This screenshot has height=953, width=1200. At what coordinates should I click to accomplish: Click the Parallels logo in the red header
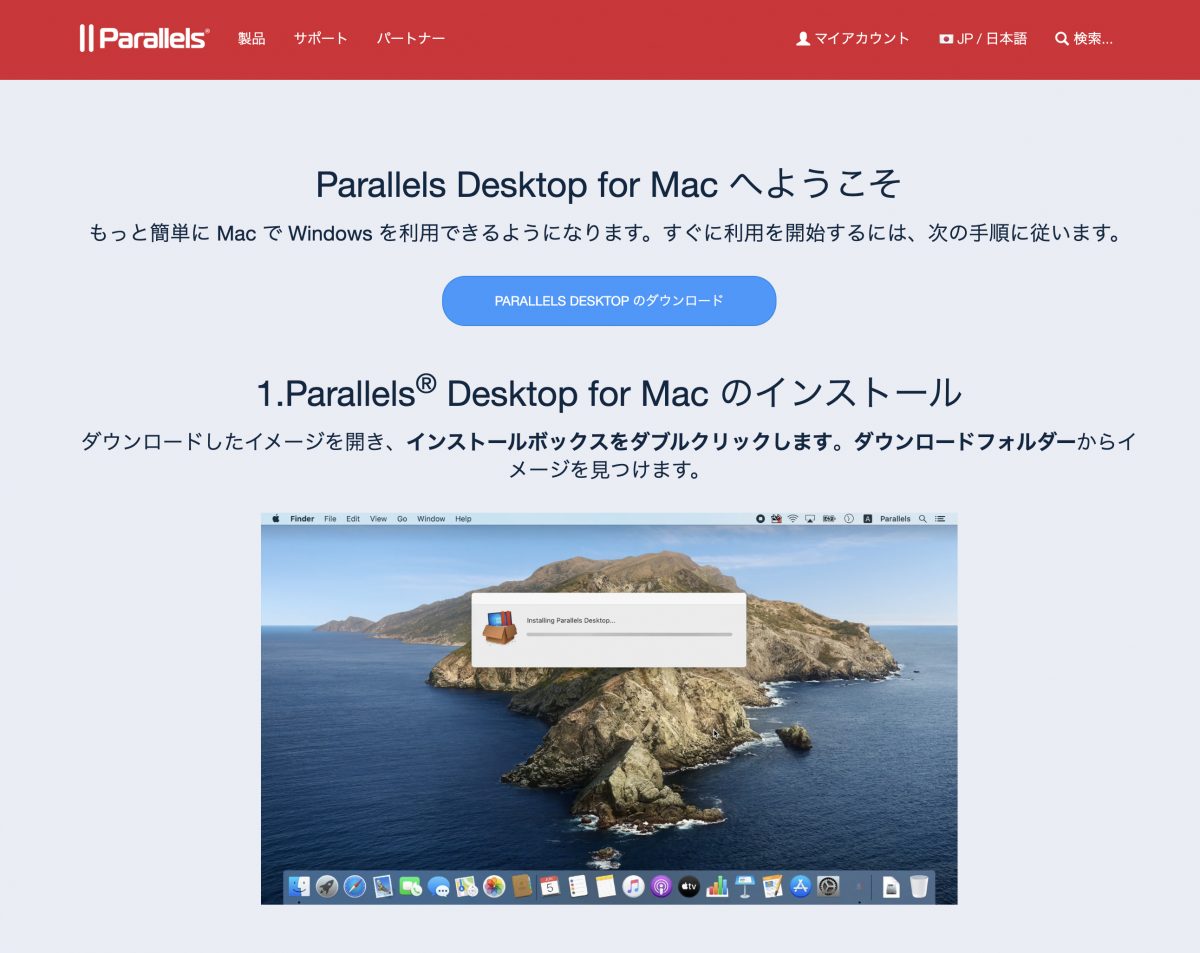[x=144, y=38]
